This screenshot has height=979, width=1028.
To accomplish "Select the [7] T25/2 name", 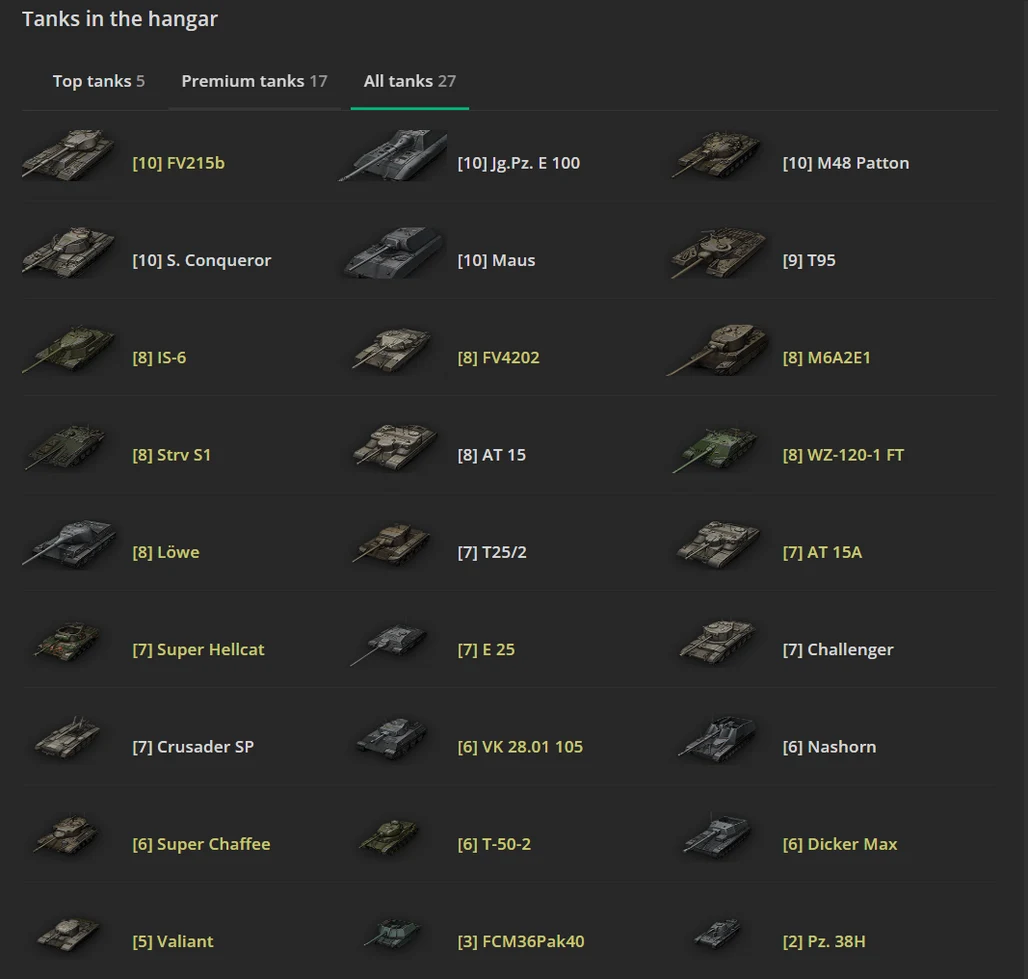I will coord(492,552).
